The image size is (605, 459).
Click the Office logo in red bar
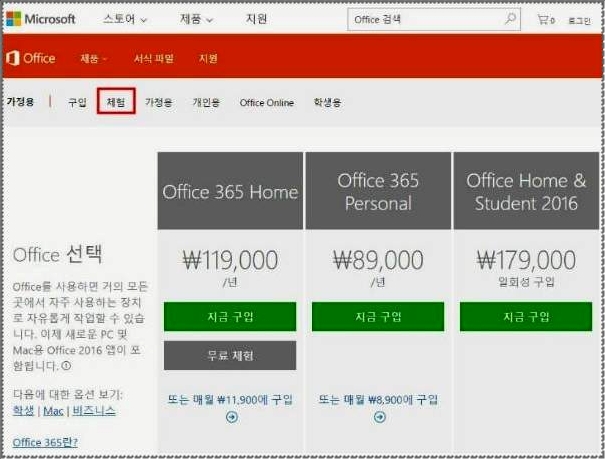31,58
